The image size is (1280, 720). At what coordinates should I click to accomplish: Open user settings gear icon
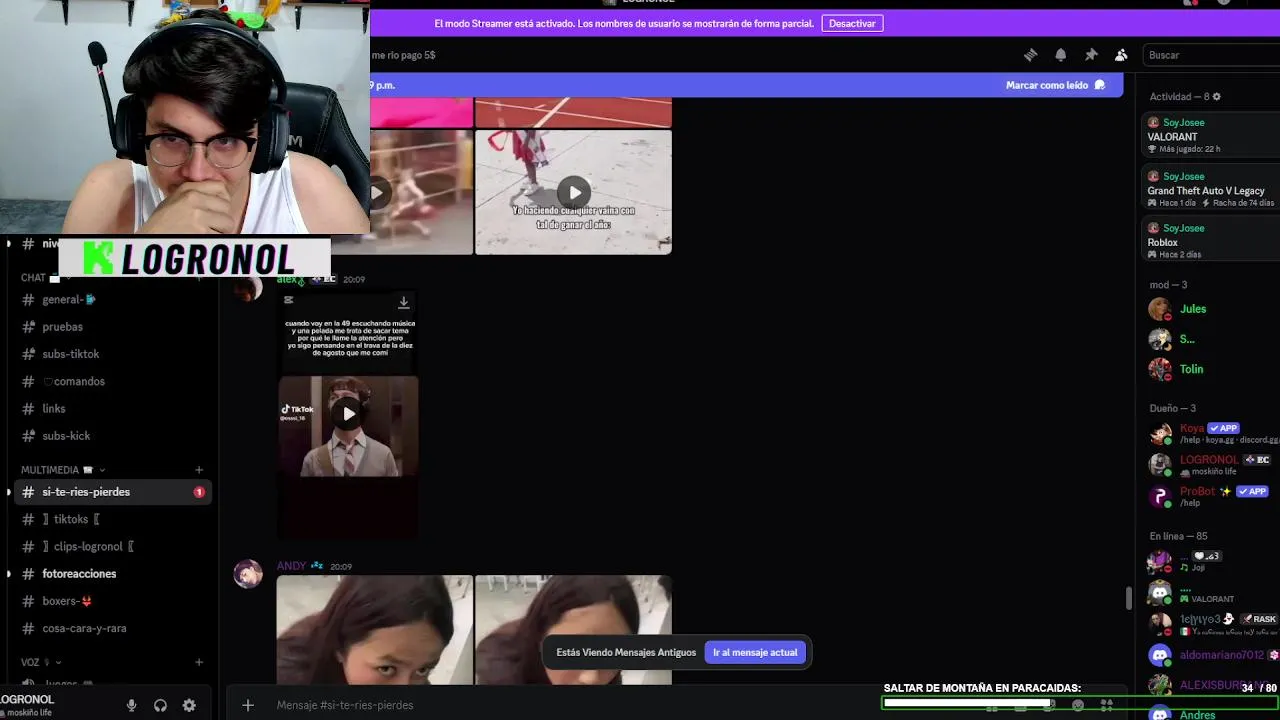click(189, 705)
